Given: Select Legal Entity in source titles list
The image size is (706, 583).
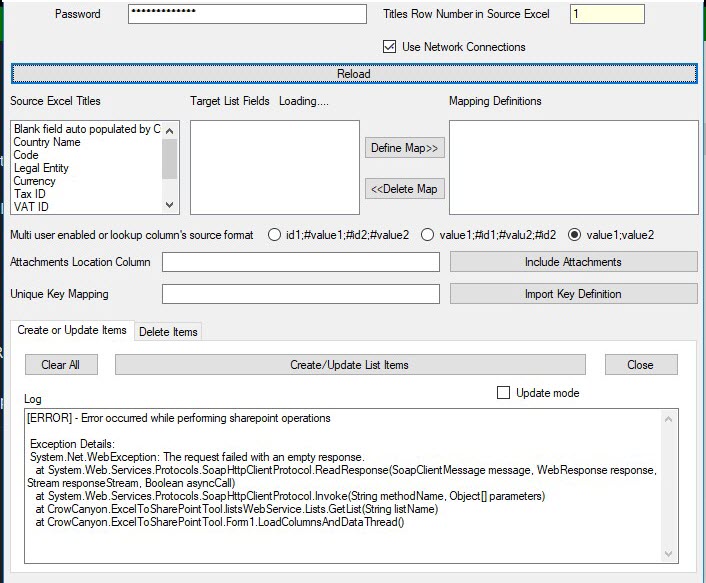Looking at the screenshot, I should tap(41, 168).
